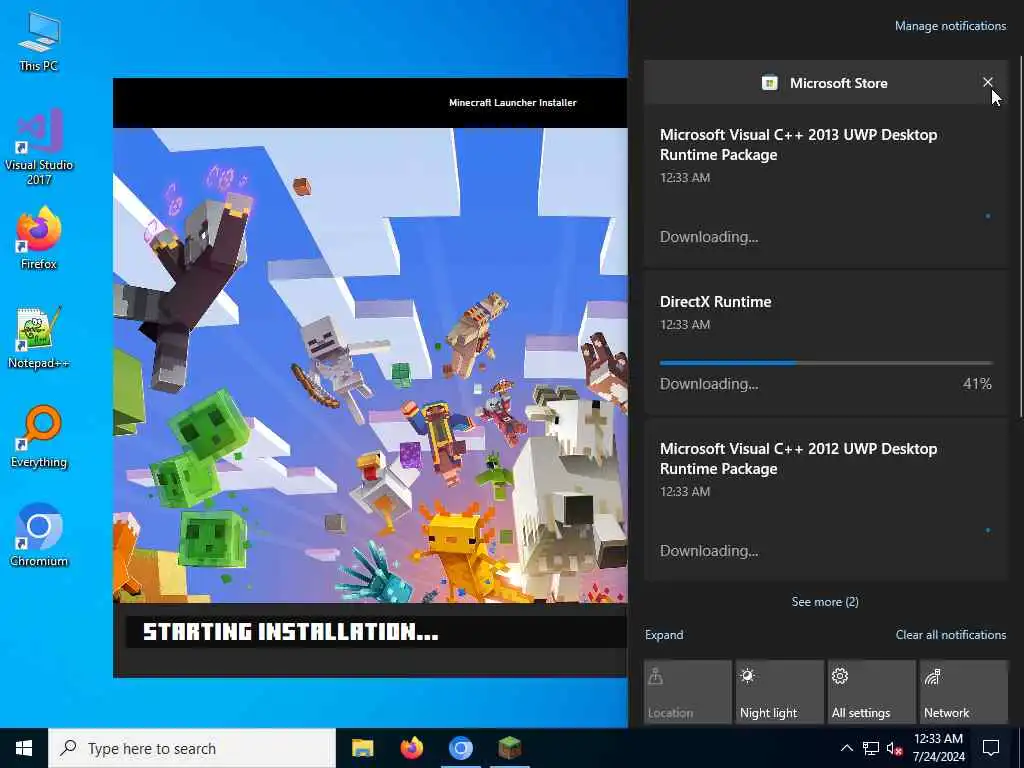Open Notepad++ desktop shortcut

(x=39, y=338)
